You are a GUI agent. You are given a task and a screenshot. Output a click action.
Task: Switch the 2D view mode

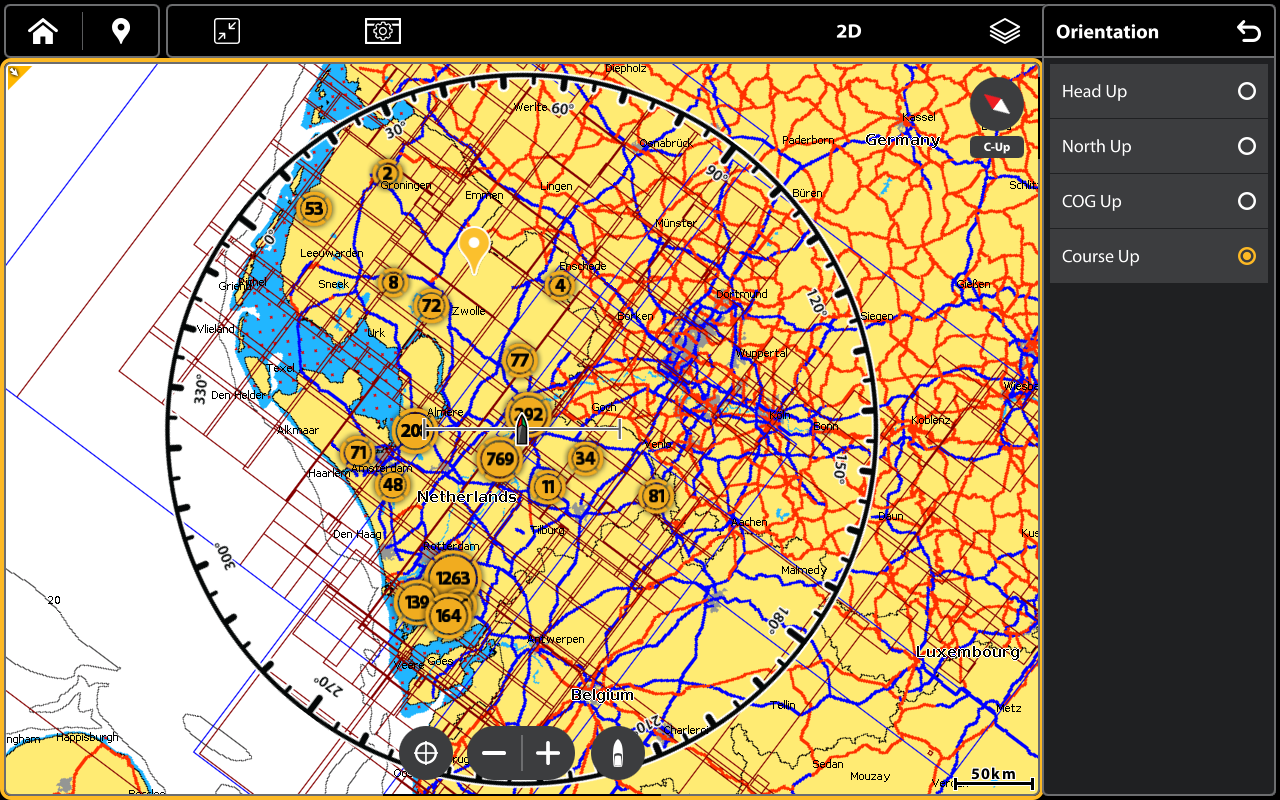click(x=848, y=32)
